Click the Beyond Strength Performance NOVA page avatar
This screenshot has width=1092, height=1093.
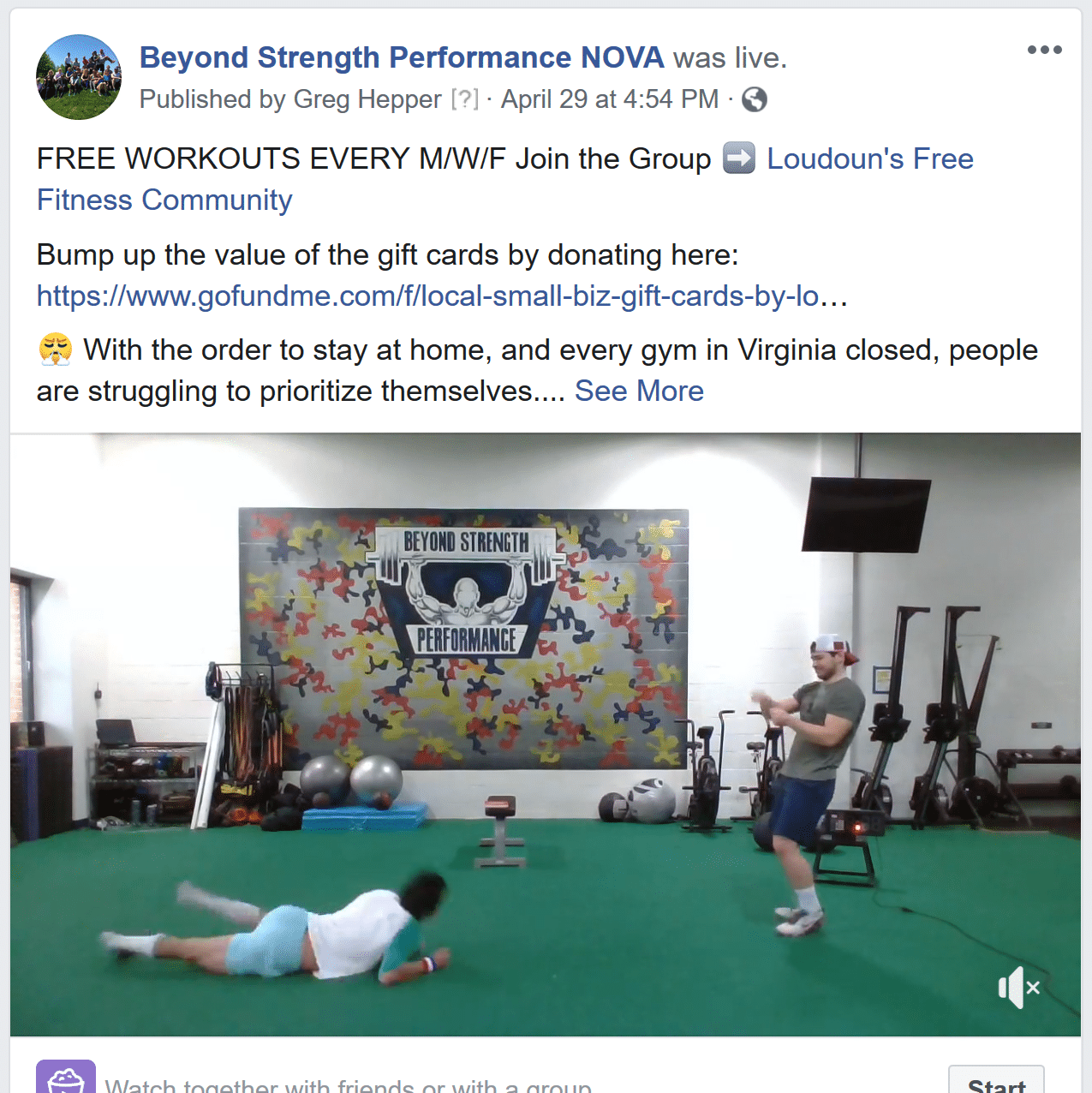79,77
